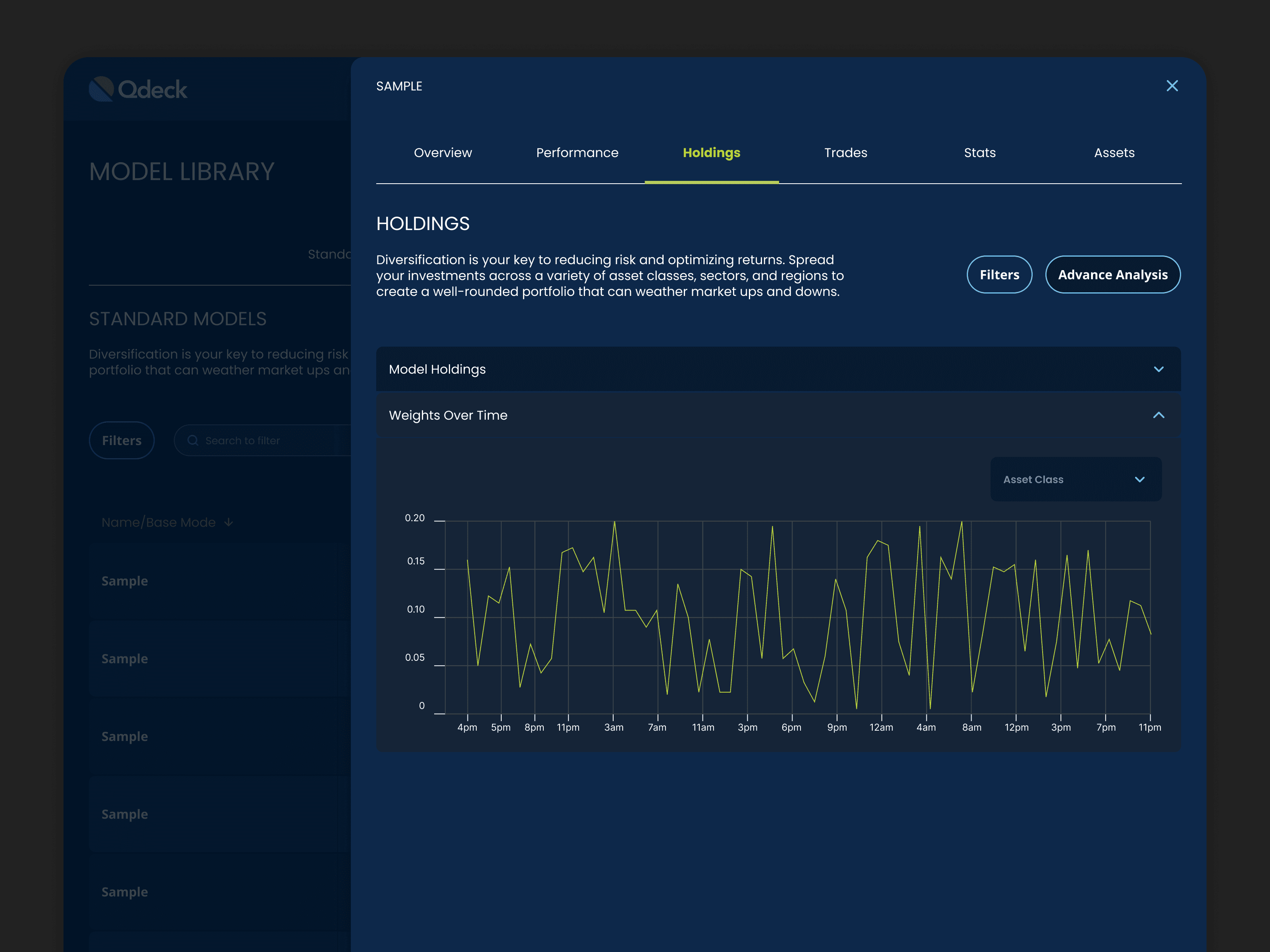Switch to the Performance tab
The image size is (1270, 952).
pos(577,153)
